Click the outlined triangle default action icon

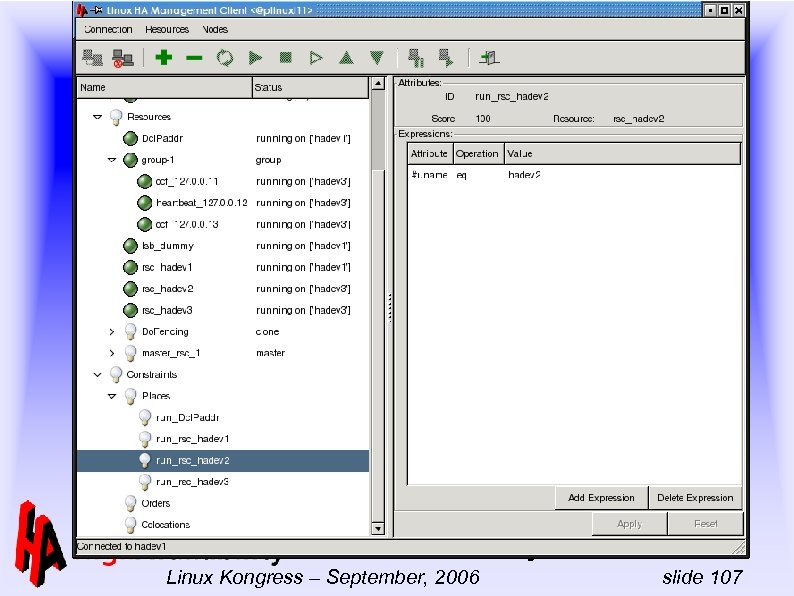[x=315, y=58]
